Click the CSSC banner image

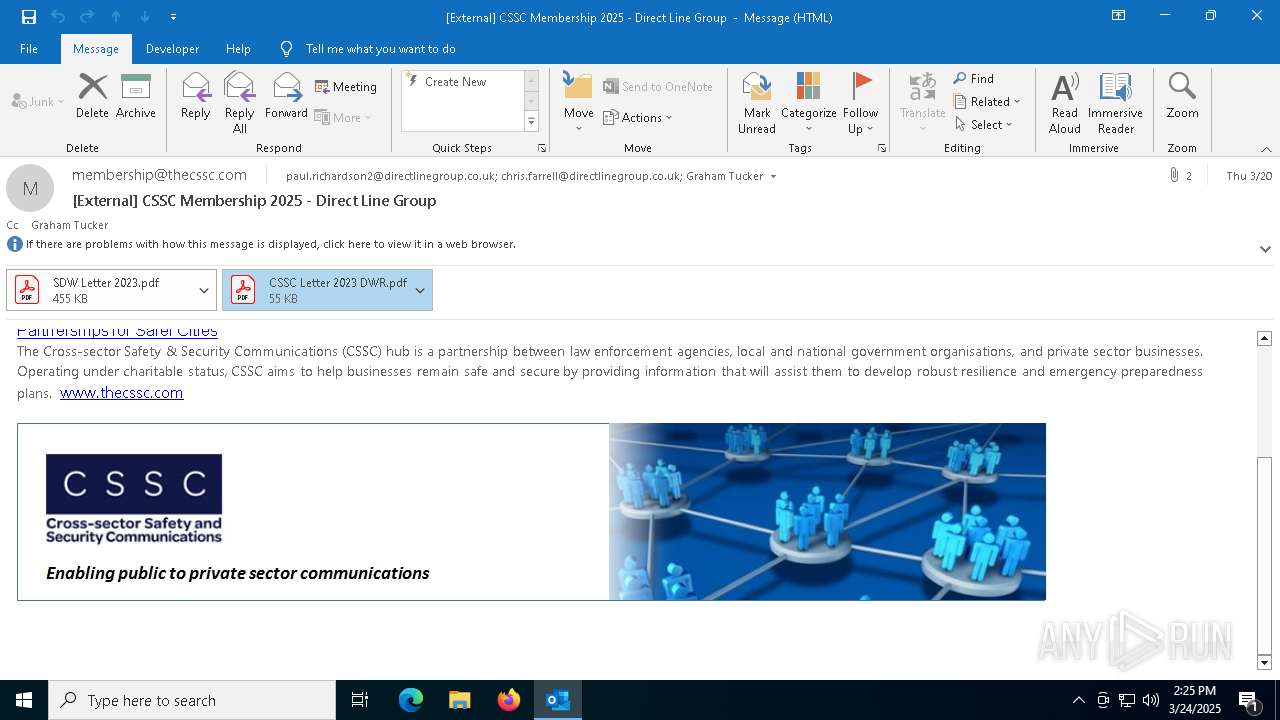(x=531, y=512)
